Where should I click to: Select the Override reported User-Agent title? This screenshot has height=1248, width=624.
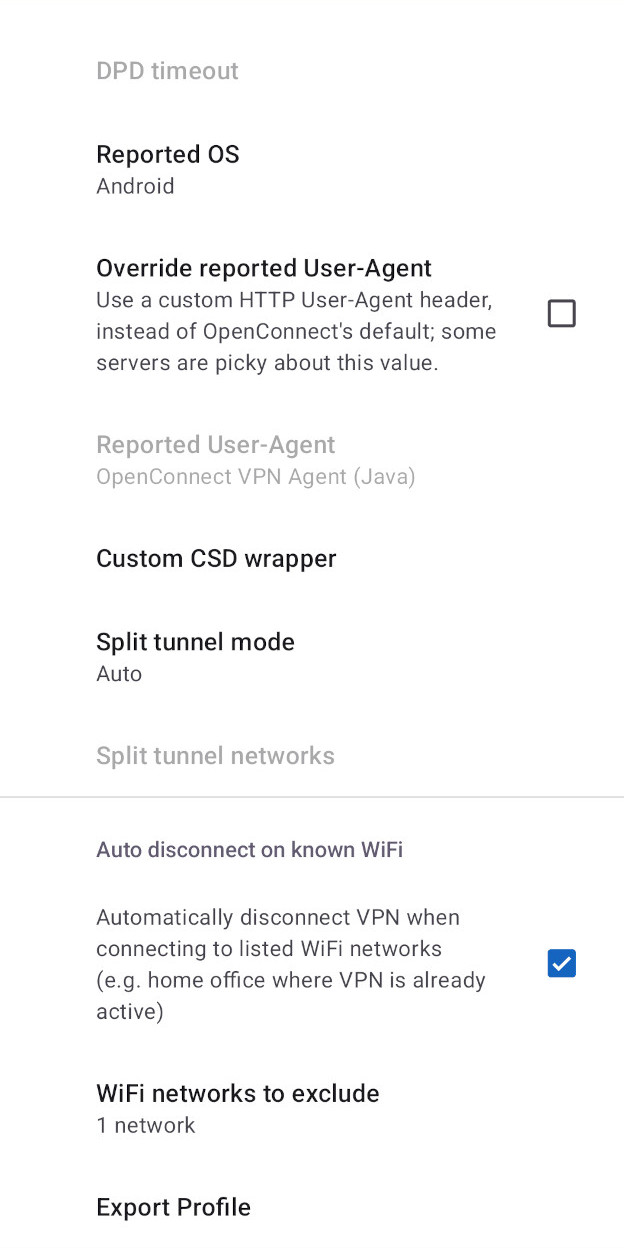(x=264, y=268)
